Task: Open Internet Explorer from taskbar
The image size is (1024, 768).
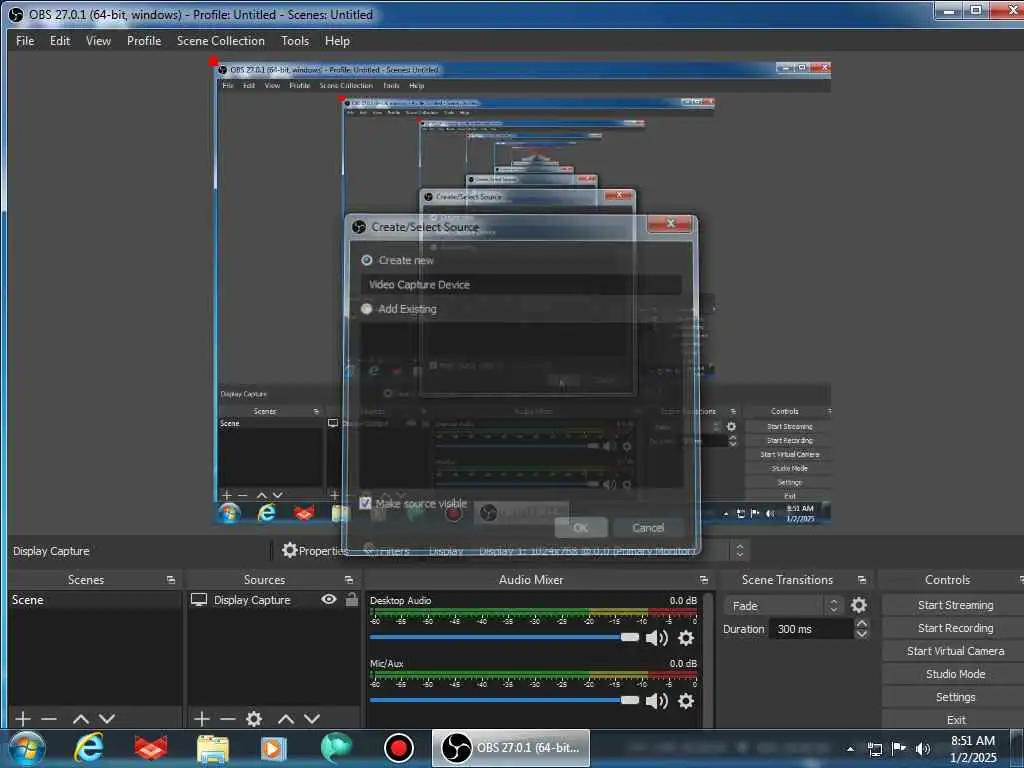Action: (88, 748)
